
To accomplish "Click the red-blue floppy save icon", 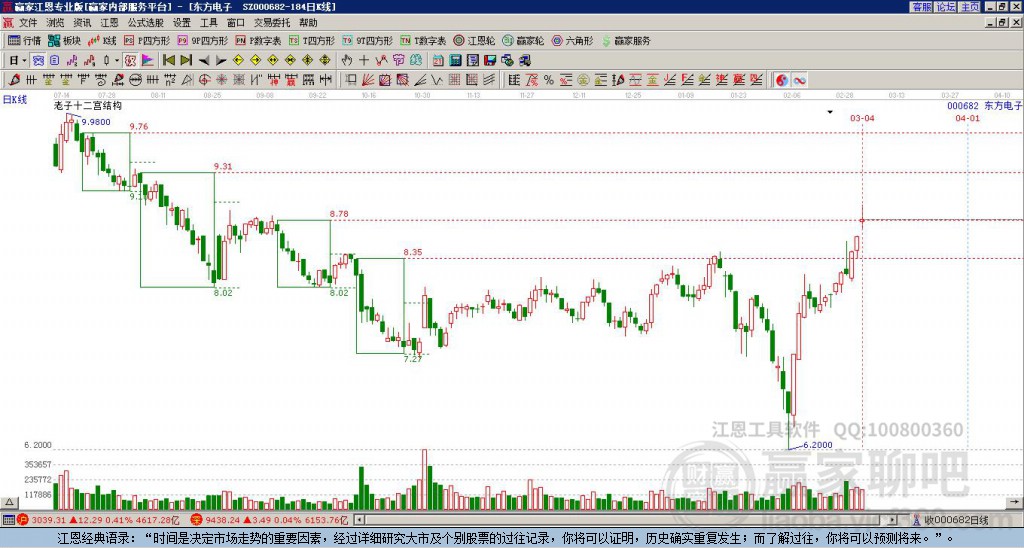I will click(490, 61).
